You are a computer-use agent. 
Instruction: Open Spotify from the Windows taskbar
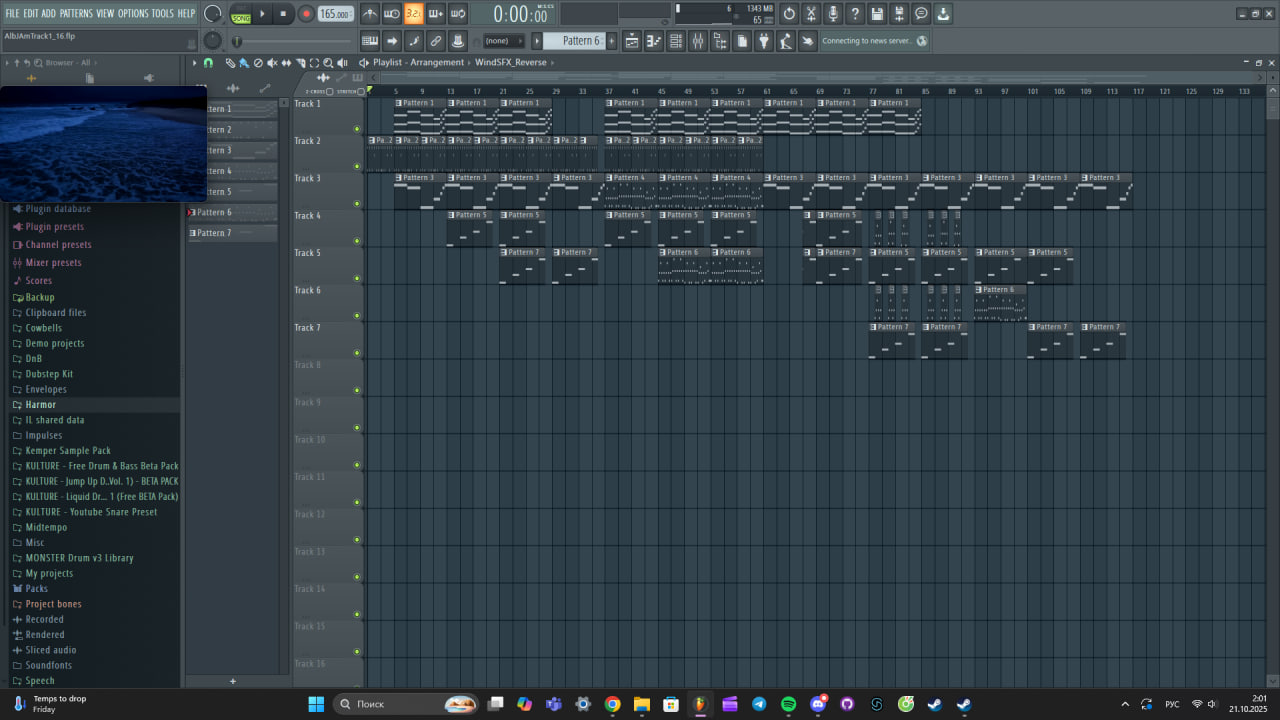[x=788, y=704]
